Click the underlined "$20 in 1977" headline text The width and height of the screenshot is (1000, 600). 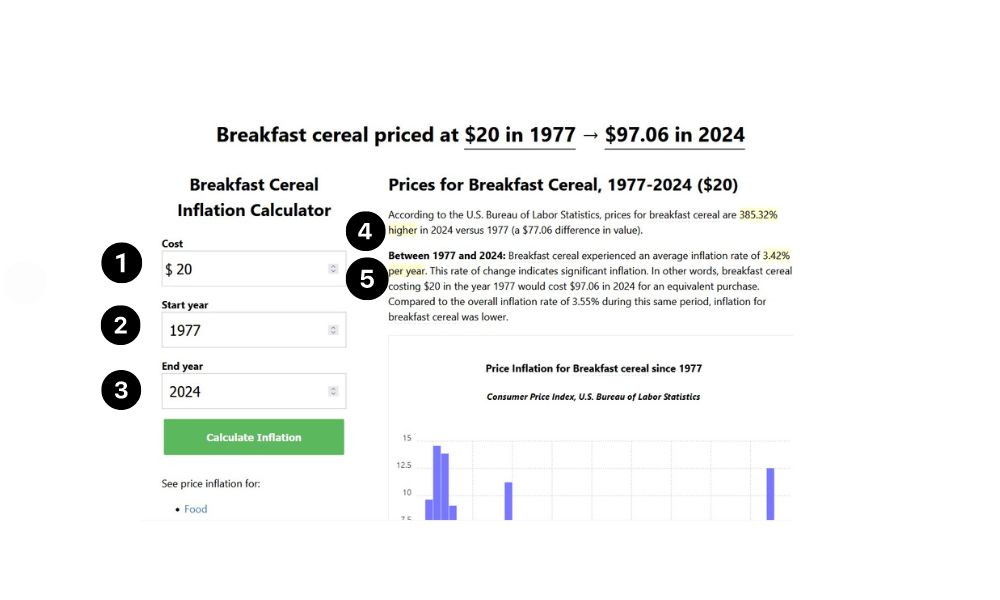pos(520,135)
